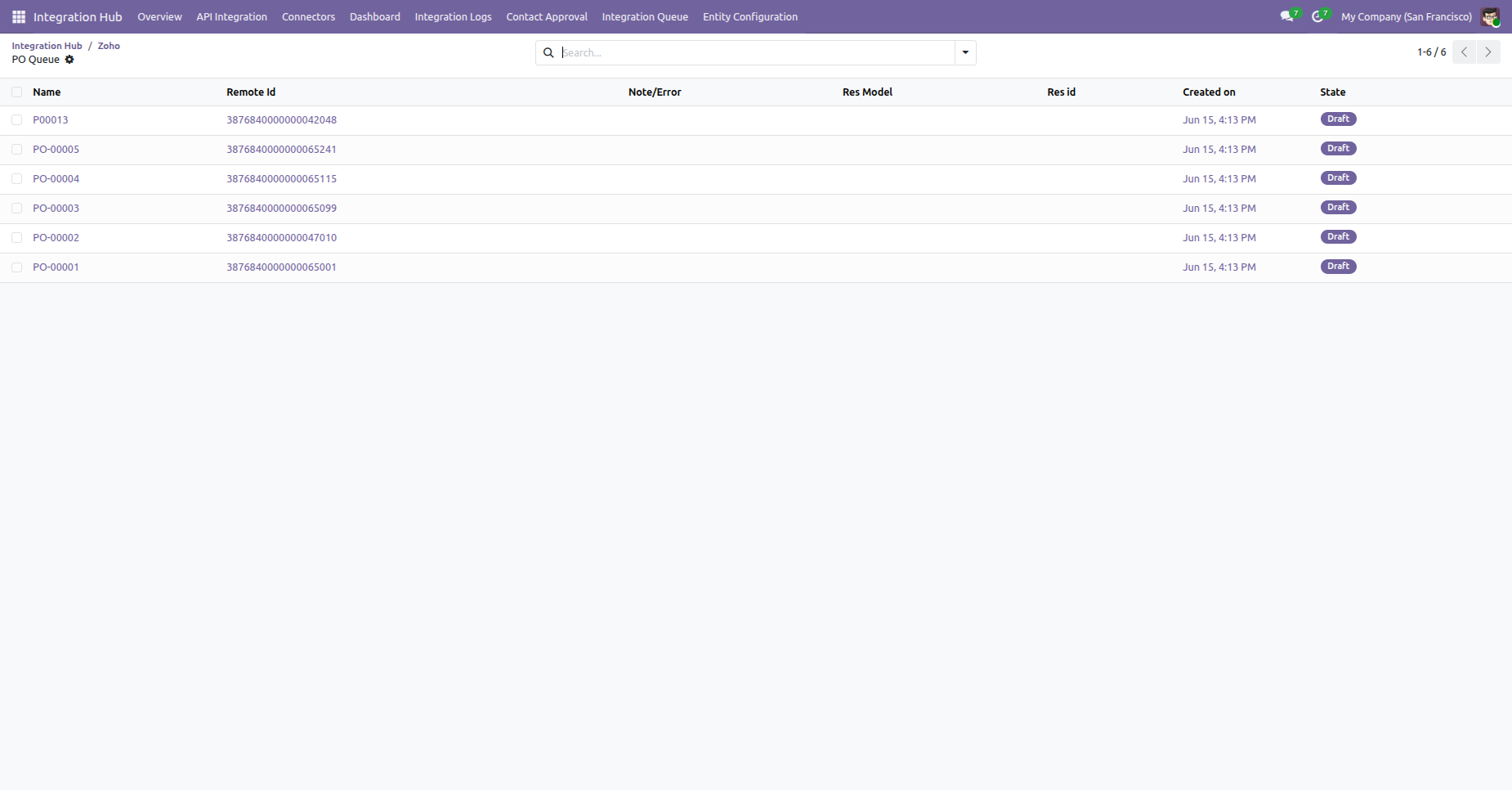Click remote id 3876840000000042048
Screen dimensions: 1512x790
(281, 120)
